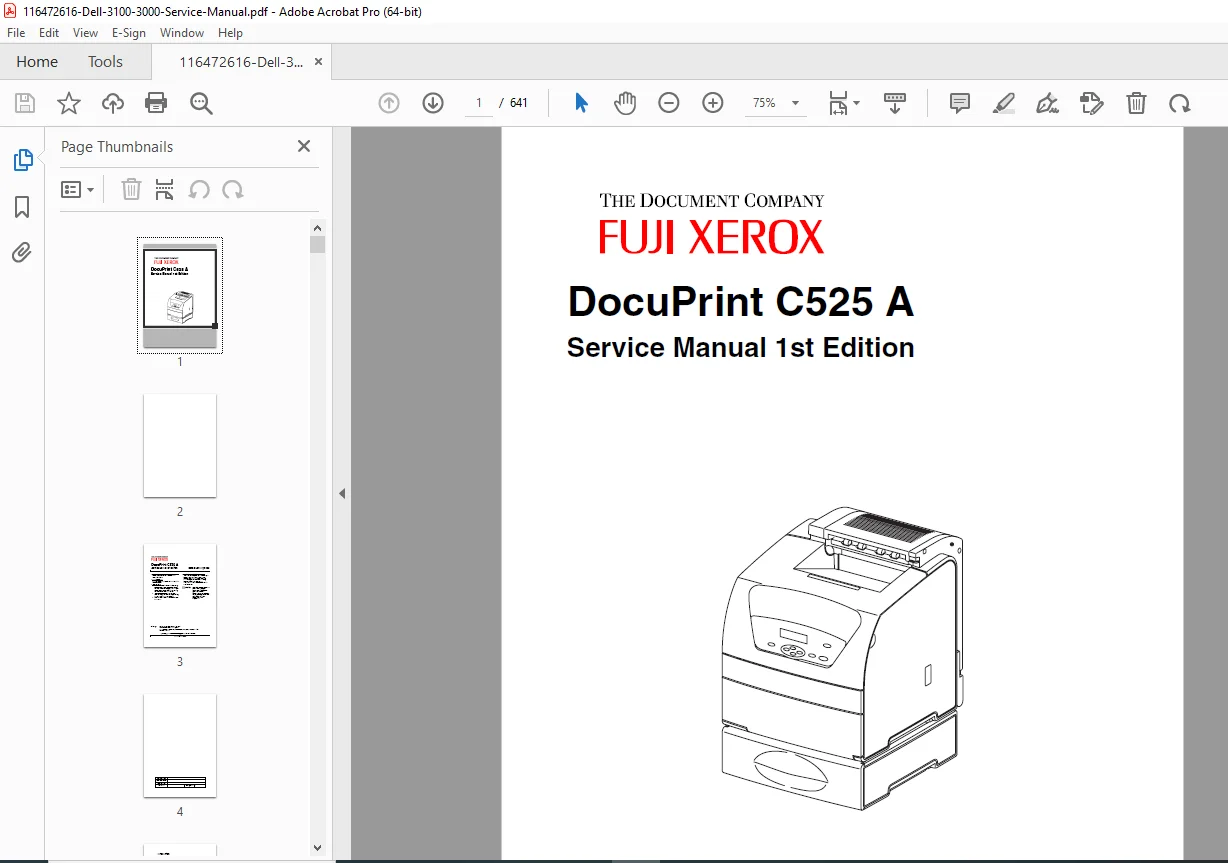Select the highlighter pen tool
Image resolution: width=1228 pixels, height=863 pixels.
click(1004, 103)
